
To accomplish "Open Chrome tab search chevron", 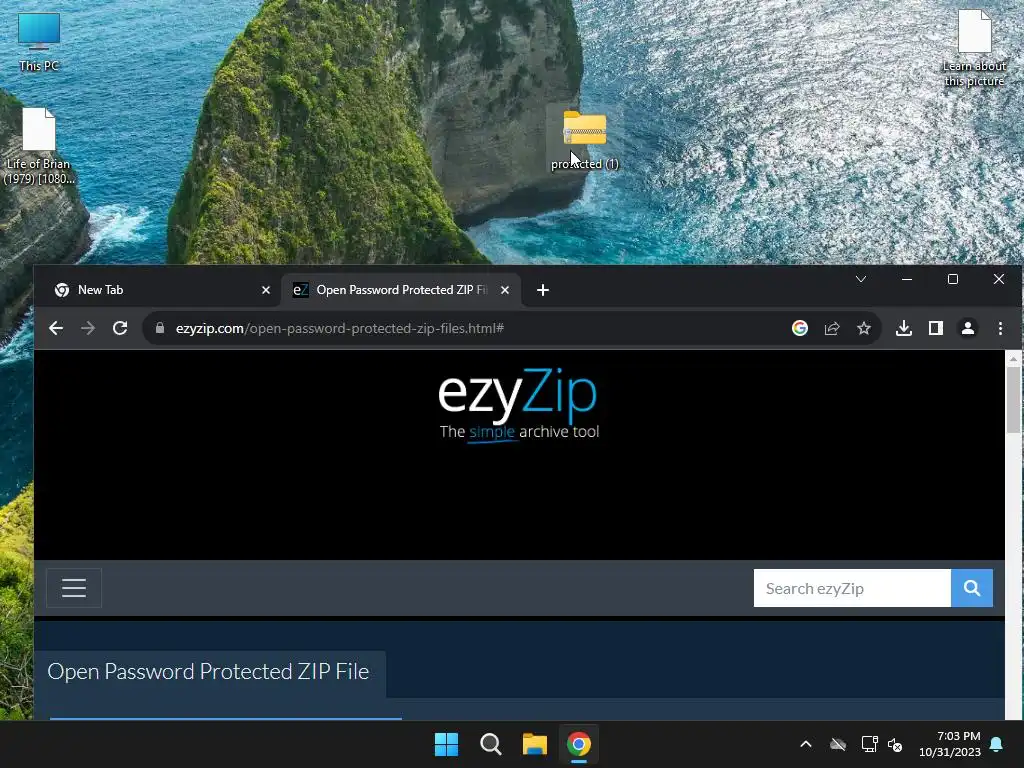I will [861, 280].
